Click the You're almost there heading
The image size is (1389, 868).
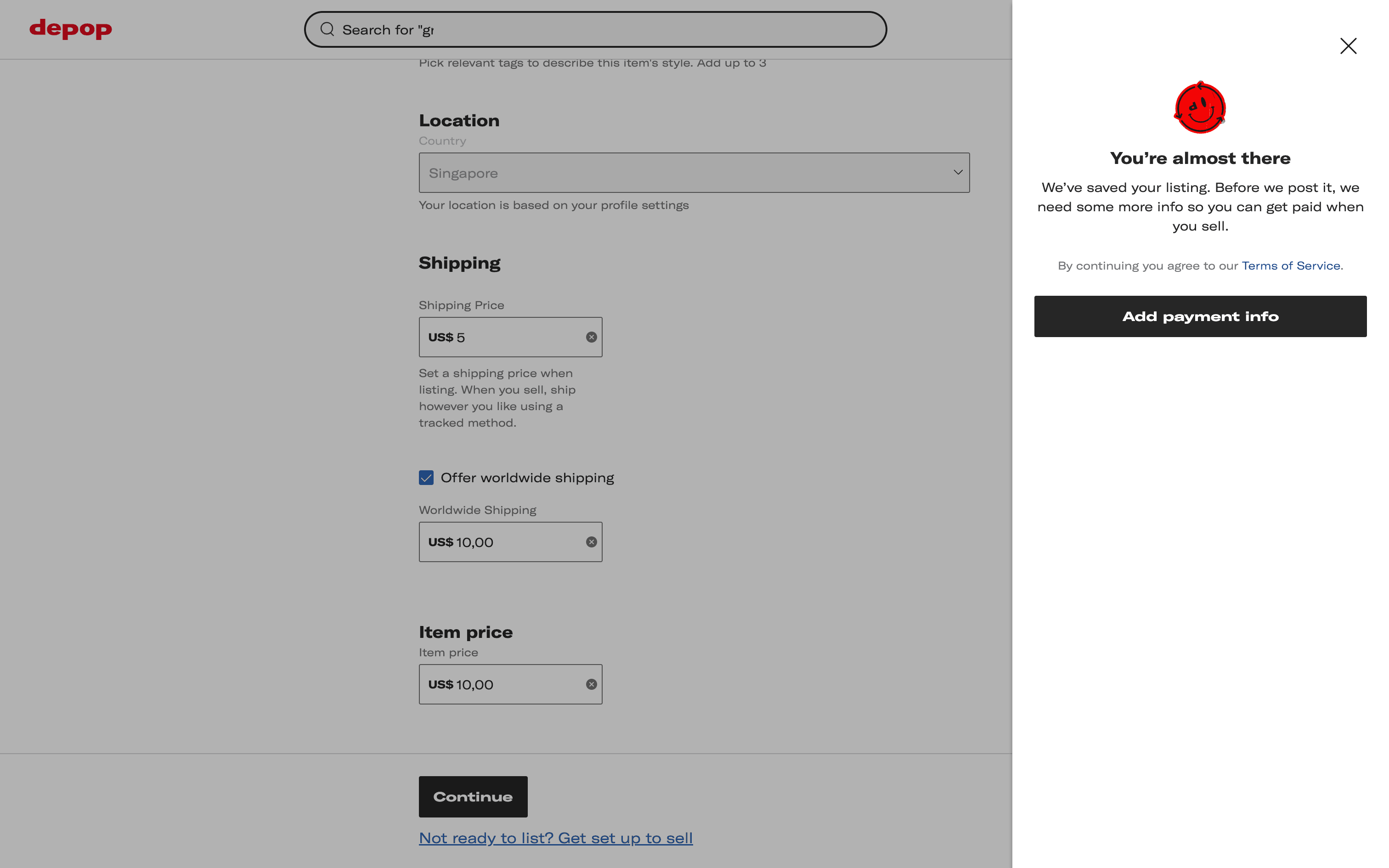click(x=1200, y=158)
